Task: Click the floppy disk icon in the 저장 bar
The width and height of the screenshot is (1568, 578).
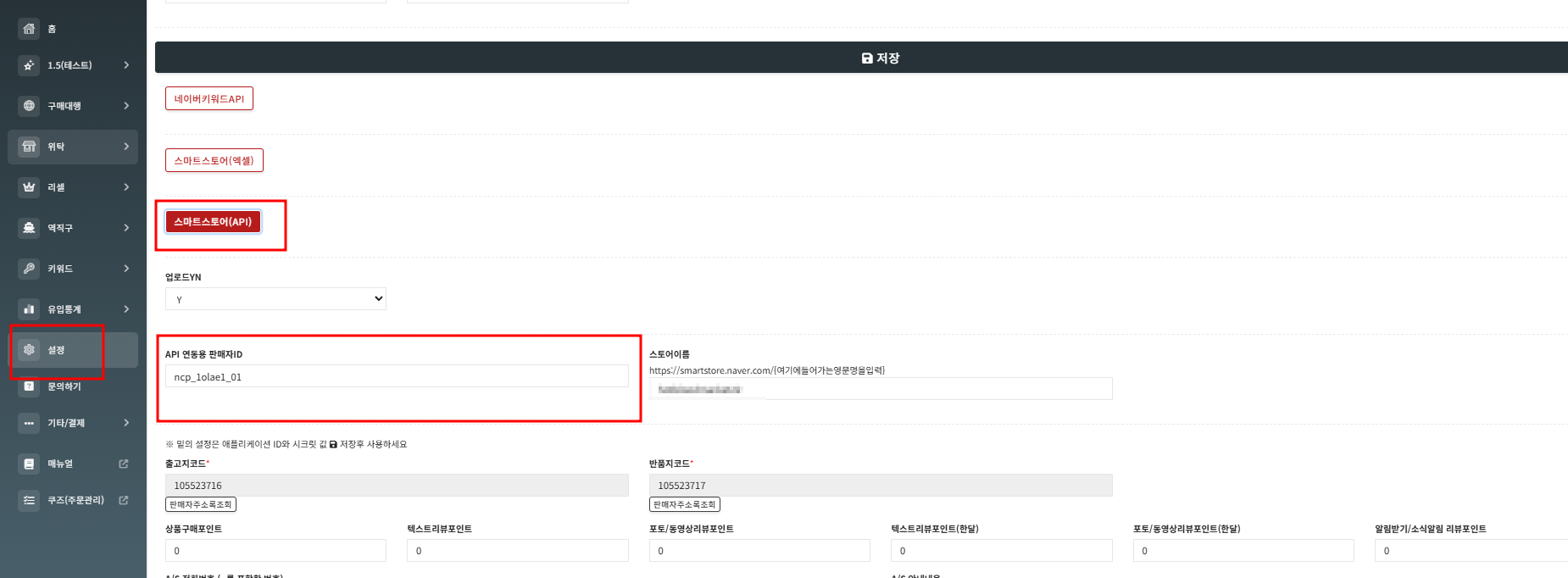Action: pos(867,58)
